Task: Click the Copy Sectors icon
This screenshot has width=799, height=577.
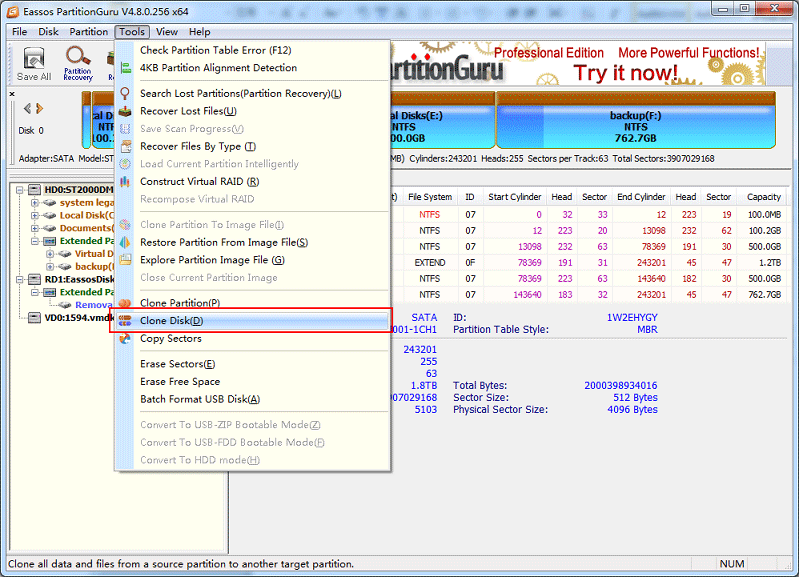Action: pyautogui.click(x=125, y=338)
